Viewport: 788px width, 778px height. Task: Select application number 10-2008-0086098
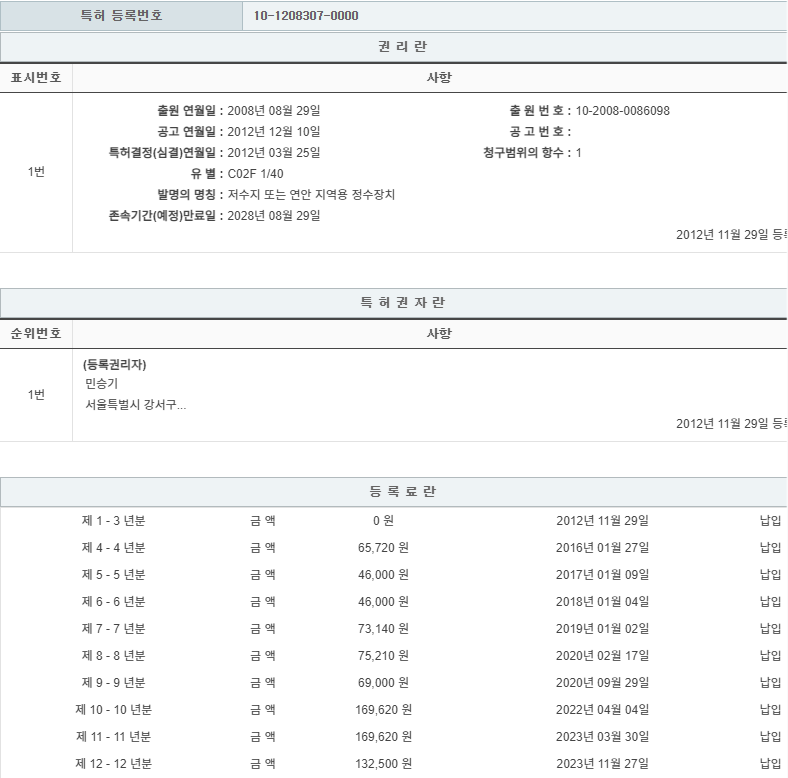pyautogui.click(x=622, y=111)
